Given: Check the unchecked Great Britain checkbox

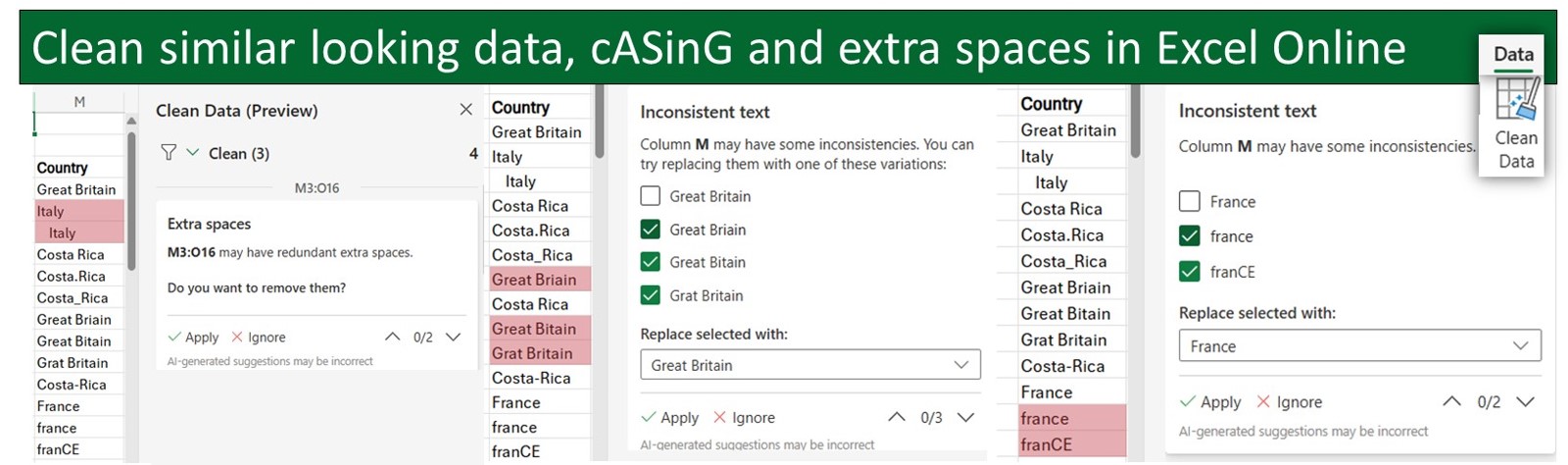Looking at the screenshot, I should [650, 196].
